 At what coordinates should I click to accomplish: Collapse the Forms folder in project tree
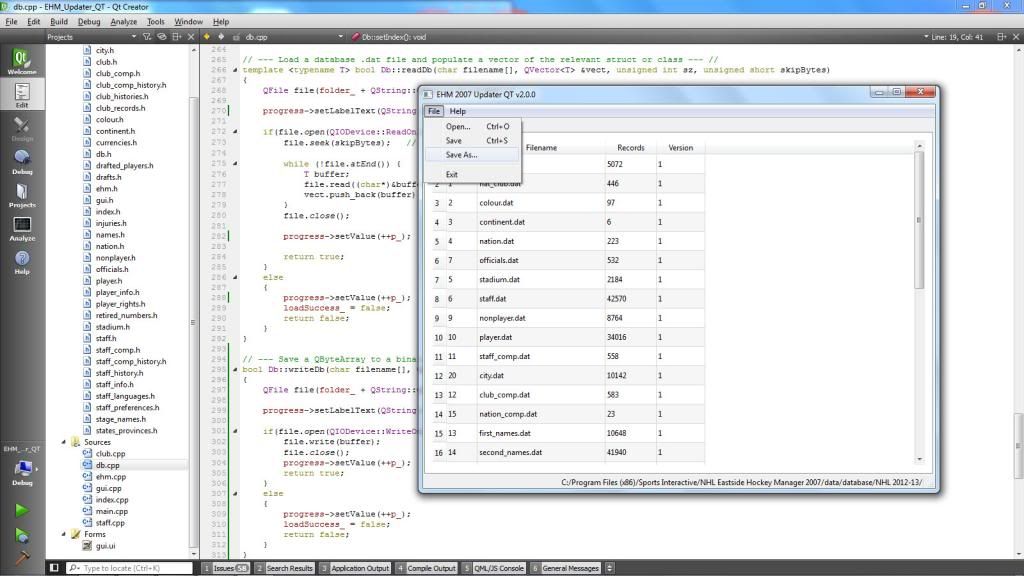pyautogui.click(x=64, y=534)
